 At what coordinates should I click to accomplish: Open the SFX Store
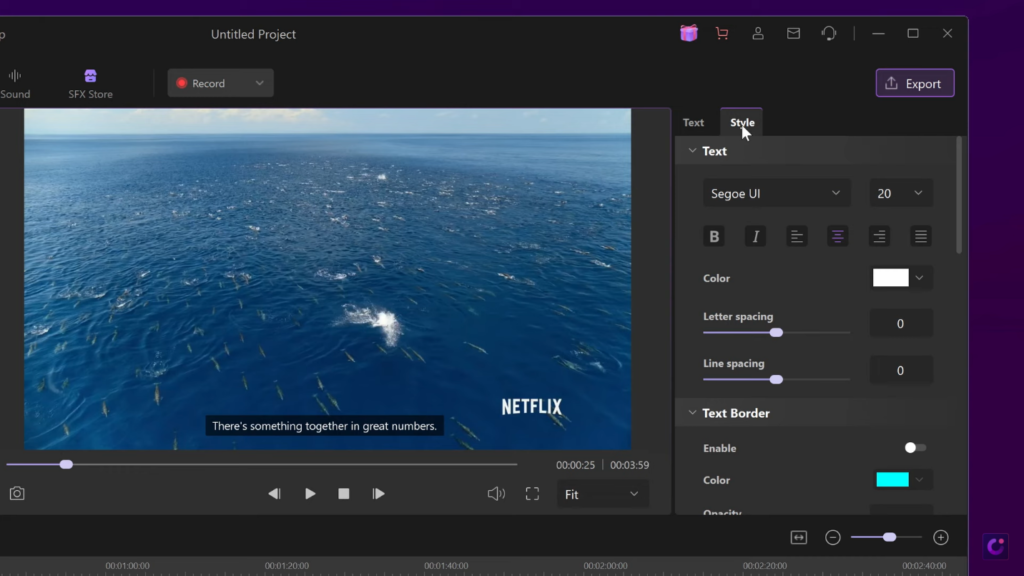[x=90, y=84]
